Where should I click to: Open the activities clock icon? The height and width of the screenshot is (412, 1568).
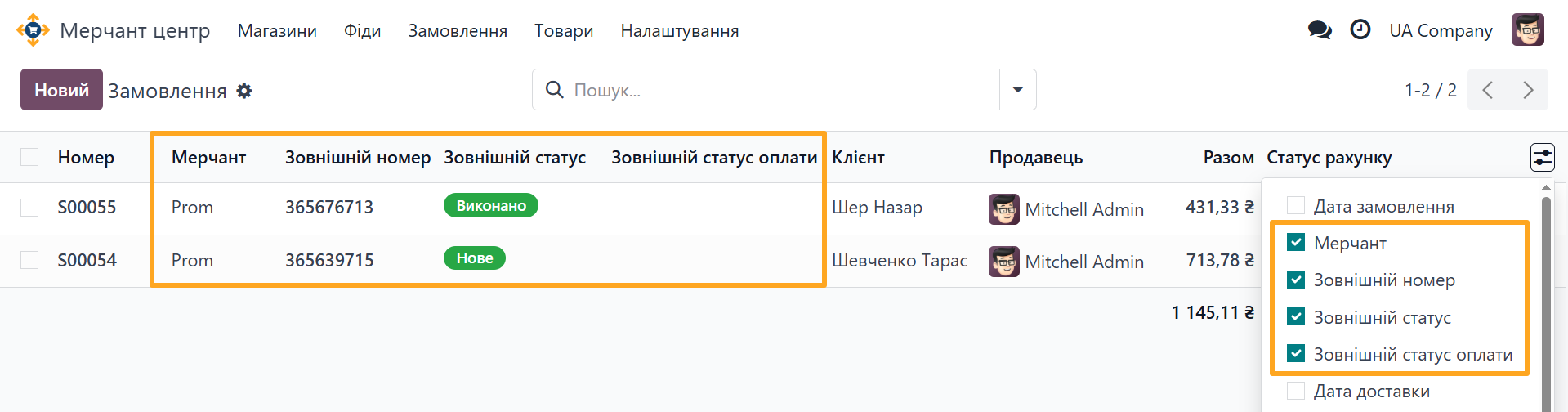coord(1360,30)
